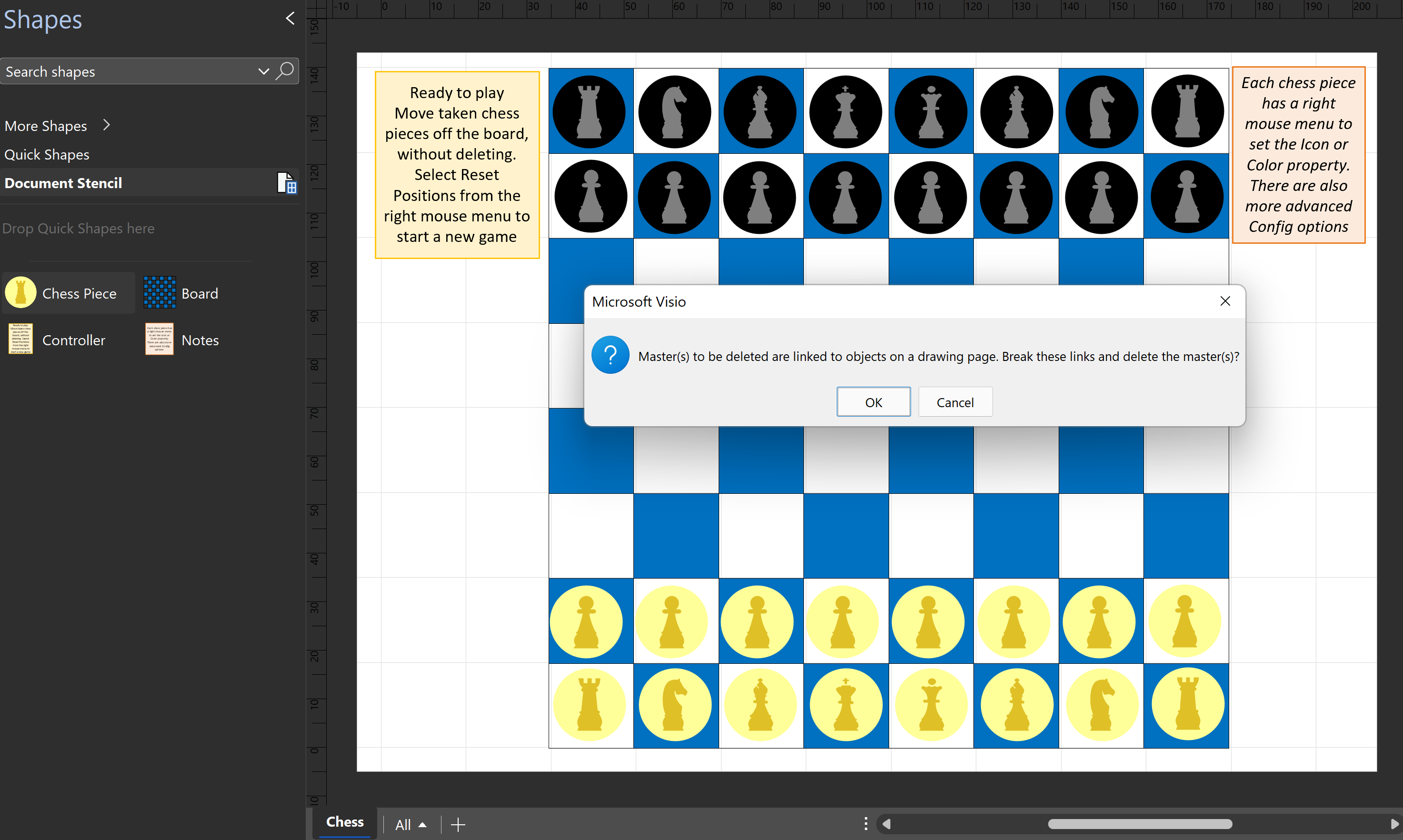The width and height of the screenshot is (1403, 840).
Task: Cancel the master deletion dialog
Action: [x=955, y=402]
